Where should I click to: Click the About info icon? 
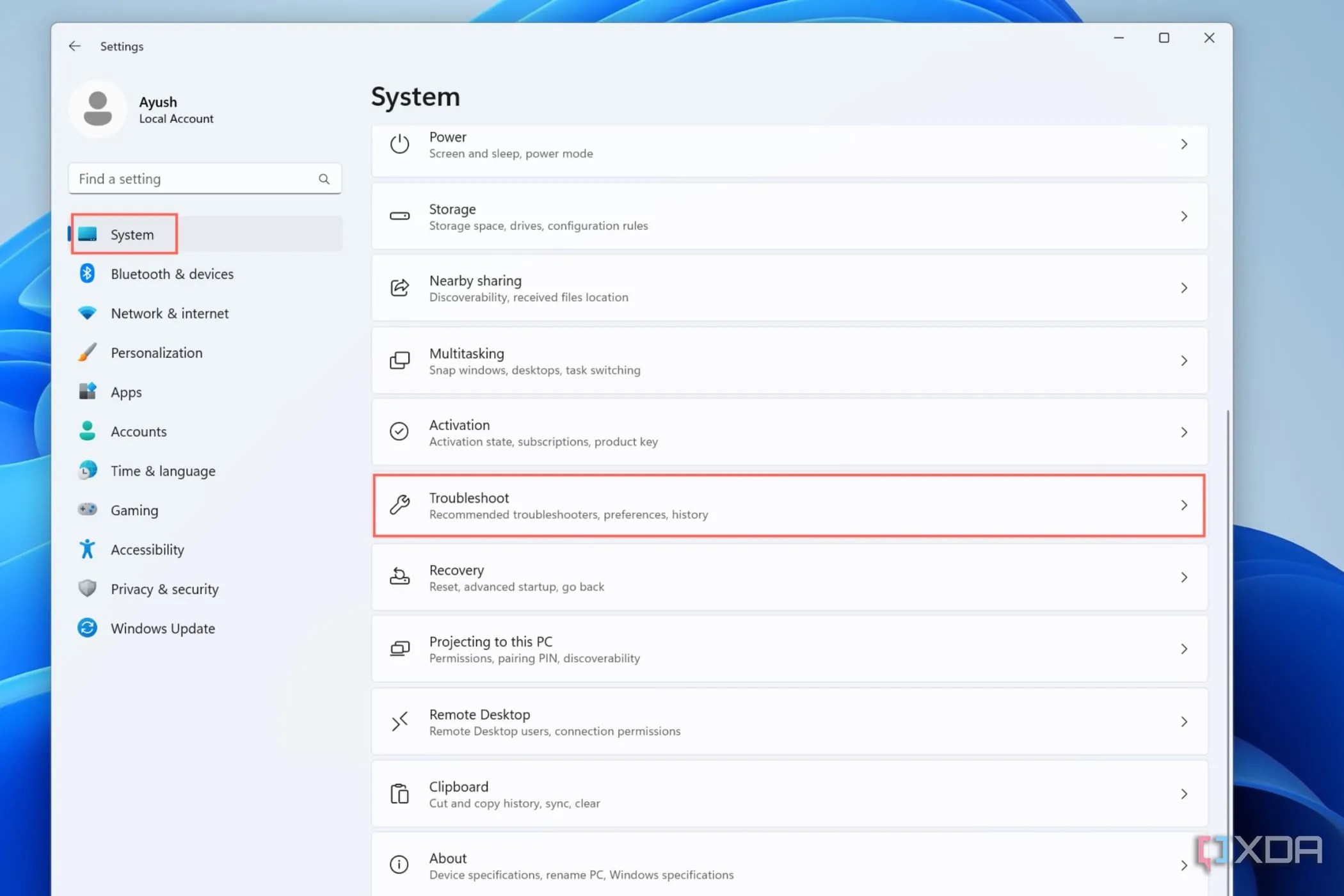pyautogui.click(x=399, y=865)
